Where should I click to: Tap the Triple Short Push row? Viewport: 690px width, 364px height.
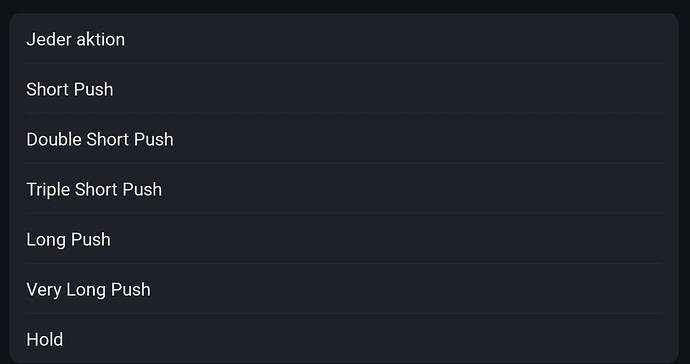[x=344, y=189]
